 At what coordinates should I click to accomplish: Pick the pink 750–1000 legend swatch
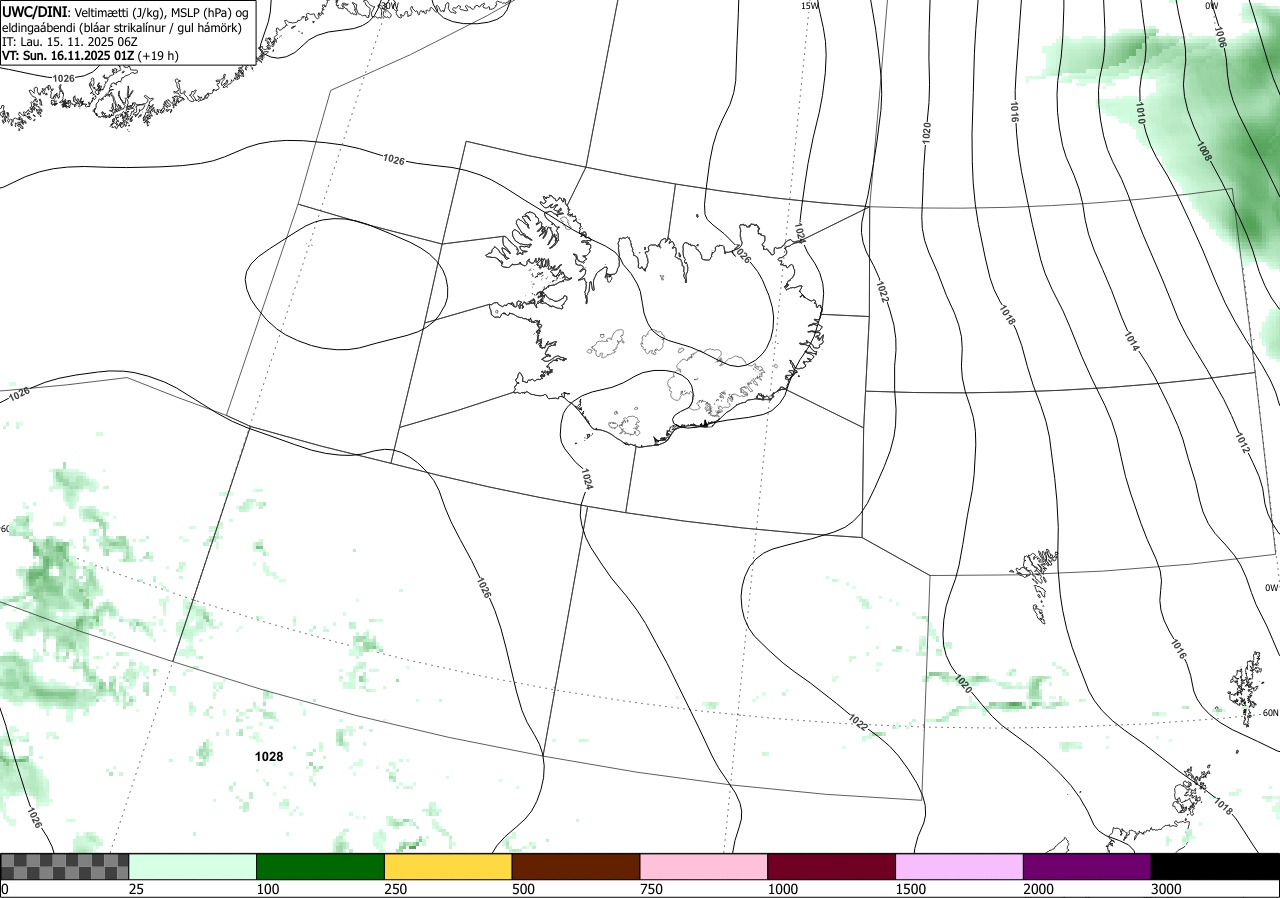pos(704,866)
